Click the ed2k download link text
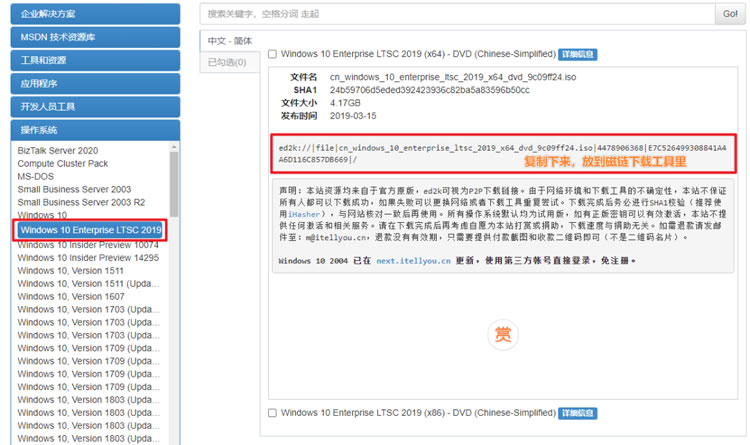This screenshot has width=750, height=445. click(x=502, y=154)
